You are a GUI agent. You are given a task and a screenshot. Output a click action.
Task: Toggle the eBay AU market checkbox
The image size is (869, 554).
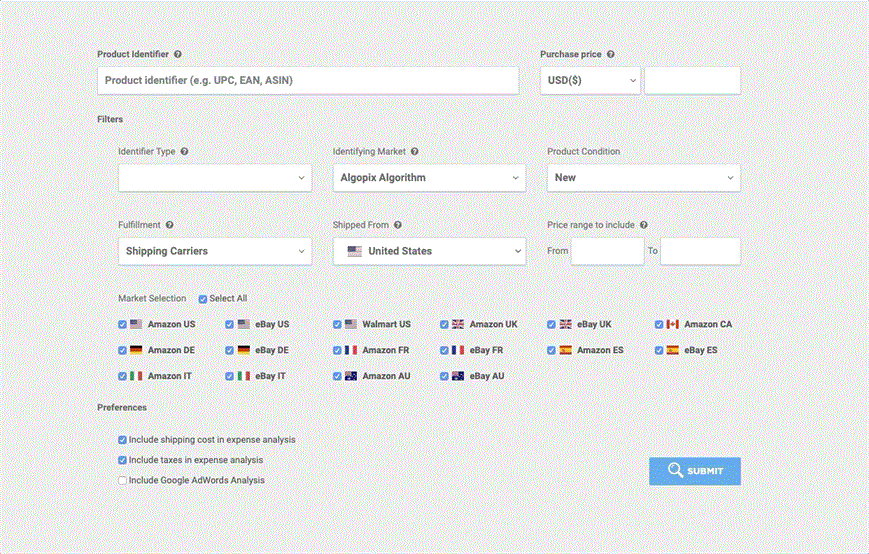(x=444, y=376)
